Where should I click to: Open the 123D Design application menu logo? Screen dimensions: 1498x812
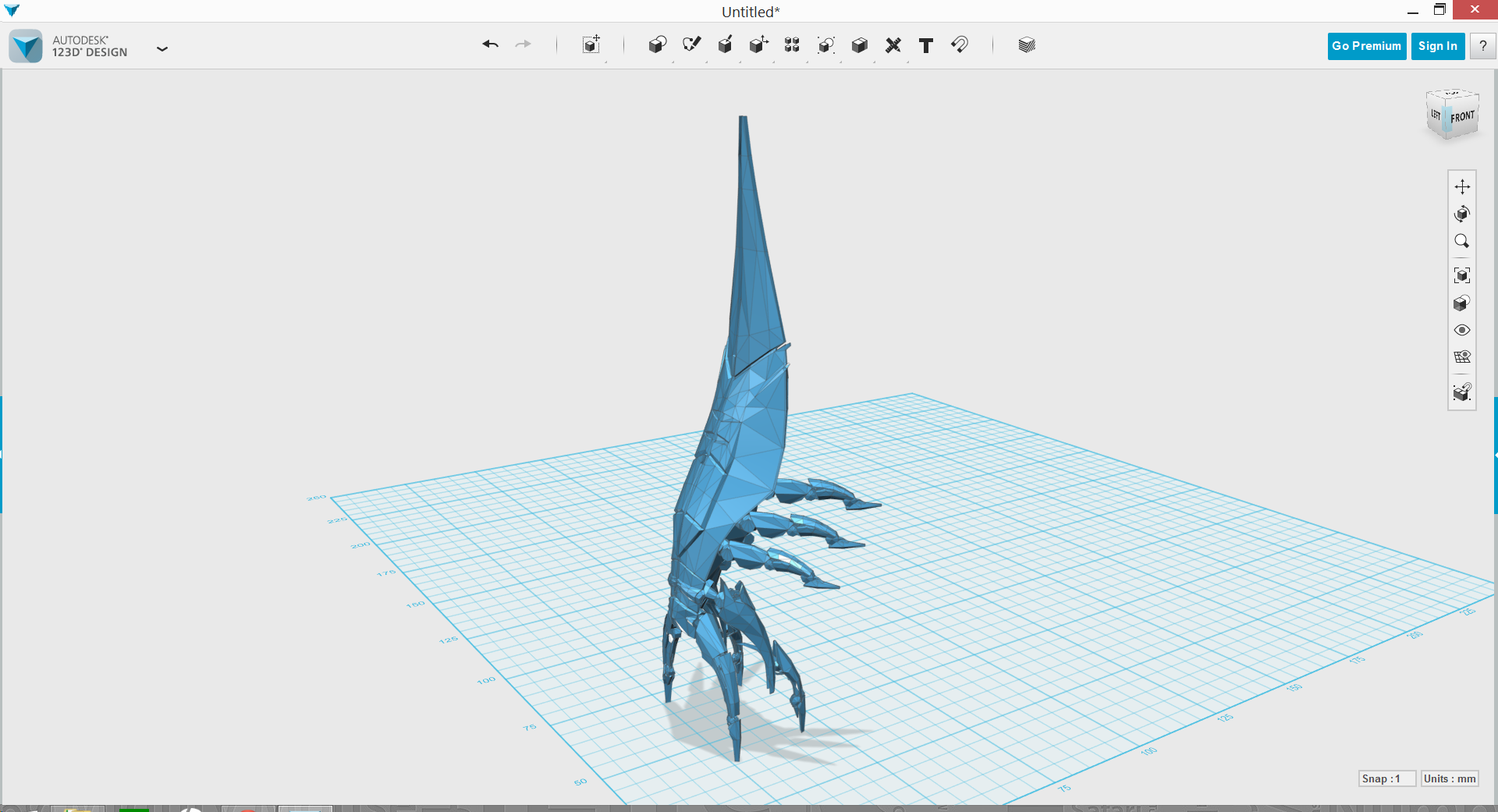[x=26, y=46]
